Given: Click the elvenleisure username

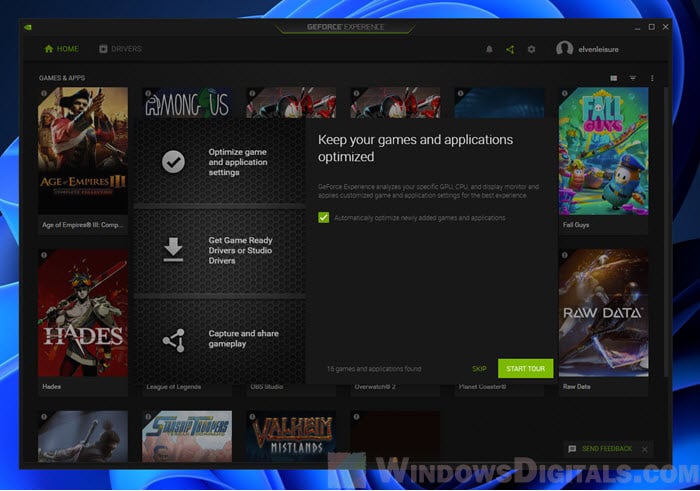Looking at the screenshot, I should click(x=598, y=50).
